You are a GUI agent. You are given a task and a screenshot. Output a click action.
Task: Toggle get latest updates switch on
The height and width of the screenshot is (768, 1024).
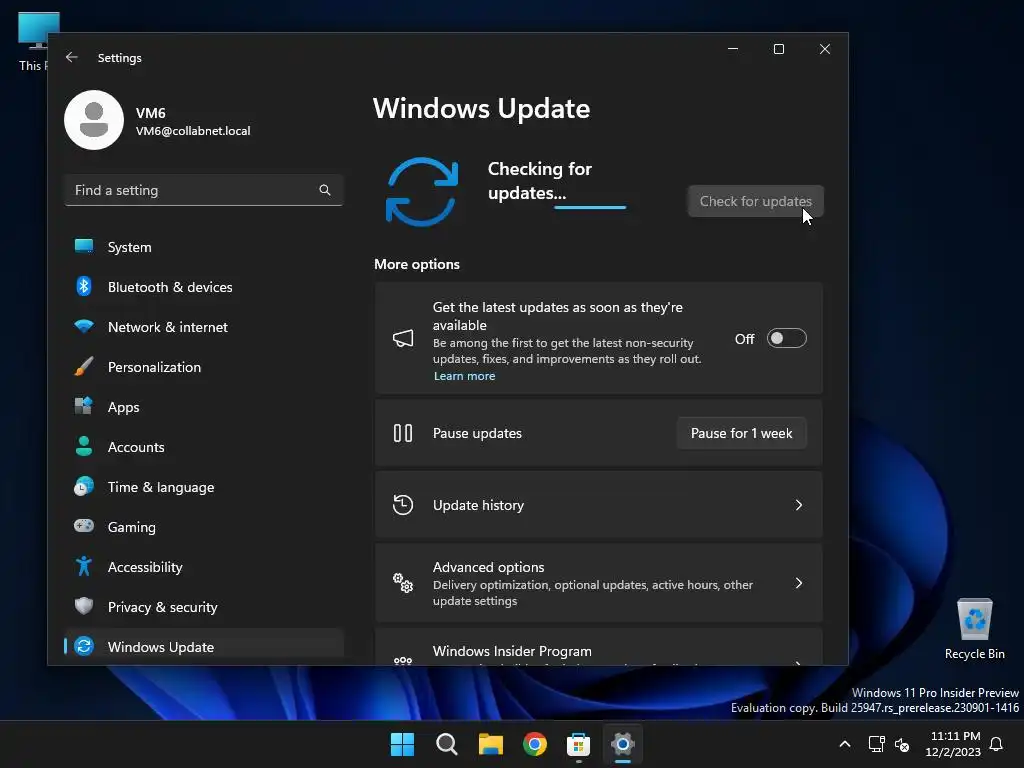(x=786, y=338)
